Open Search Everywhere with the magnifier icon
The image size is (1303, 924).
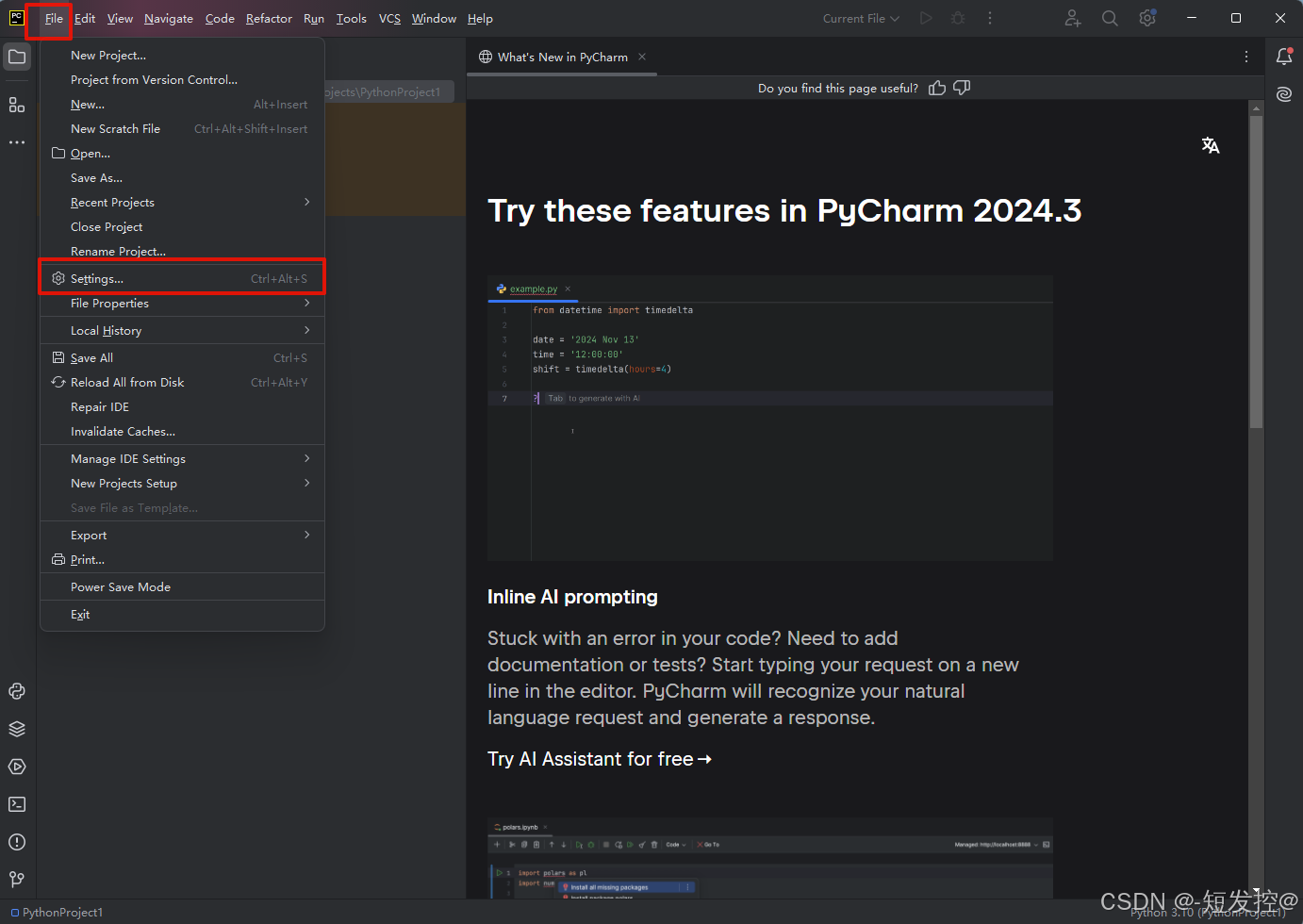pyautogui.click(x=1110, y=18)
